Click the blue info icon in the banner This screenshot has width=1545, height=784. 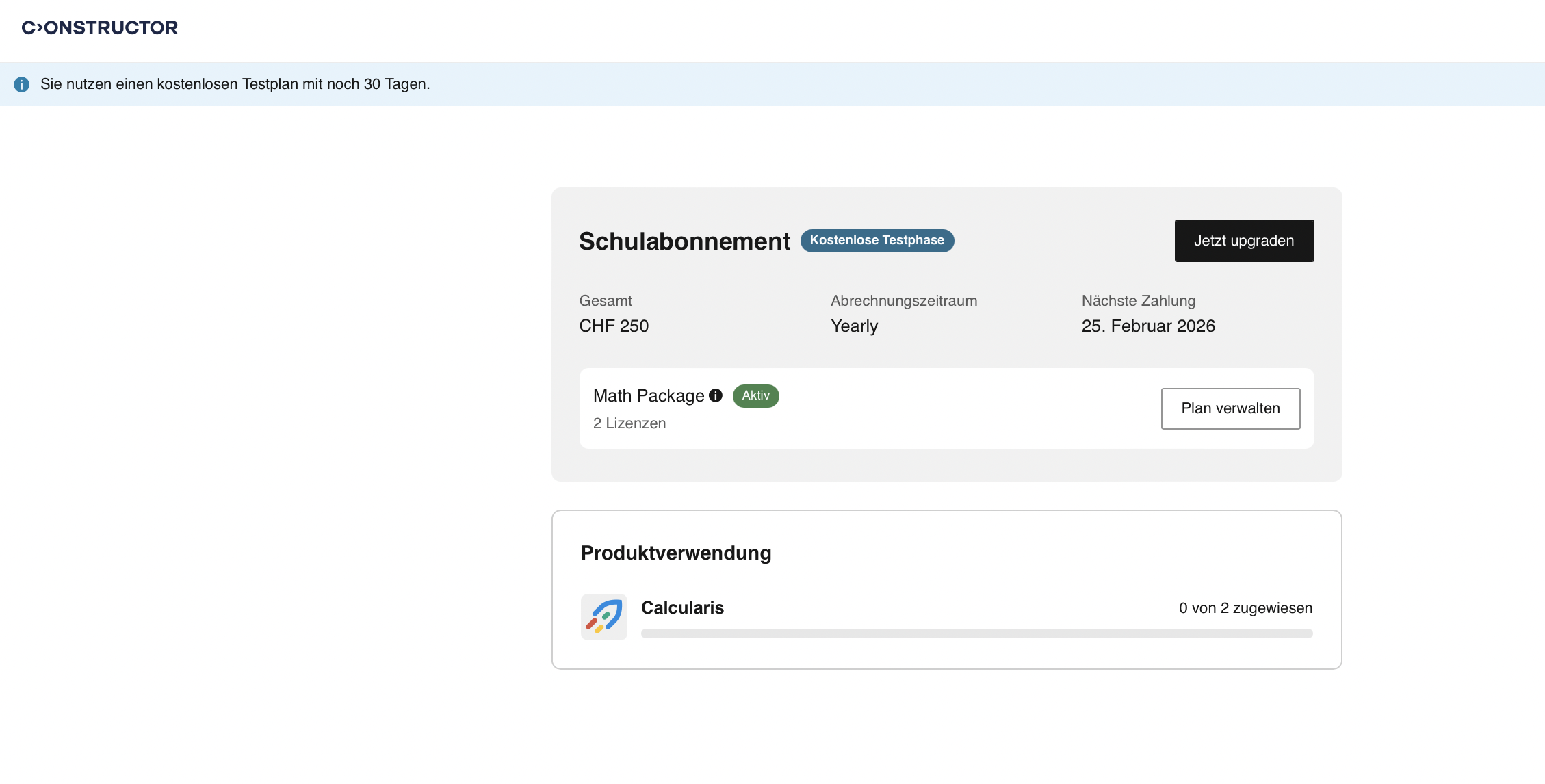point(22,84)
